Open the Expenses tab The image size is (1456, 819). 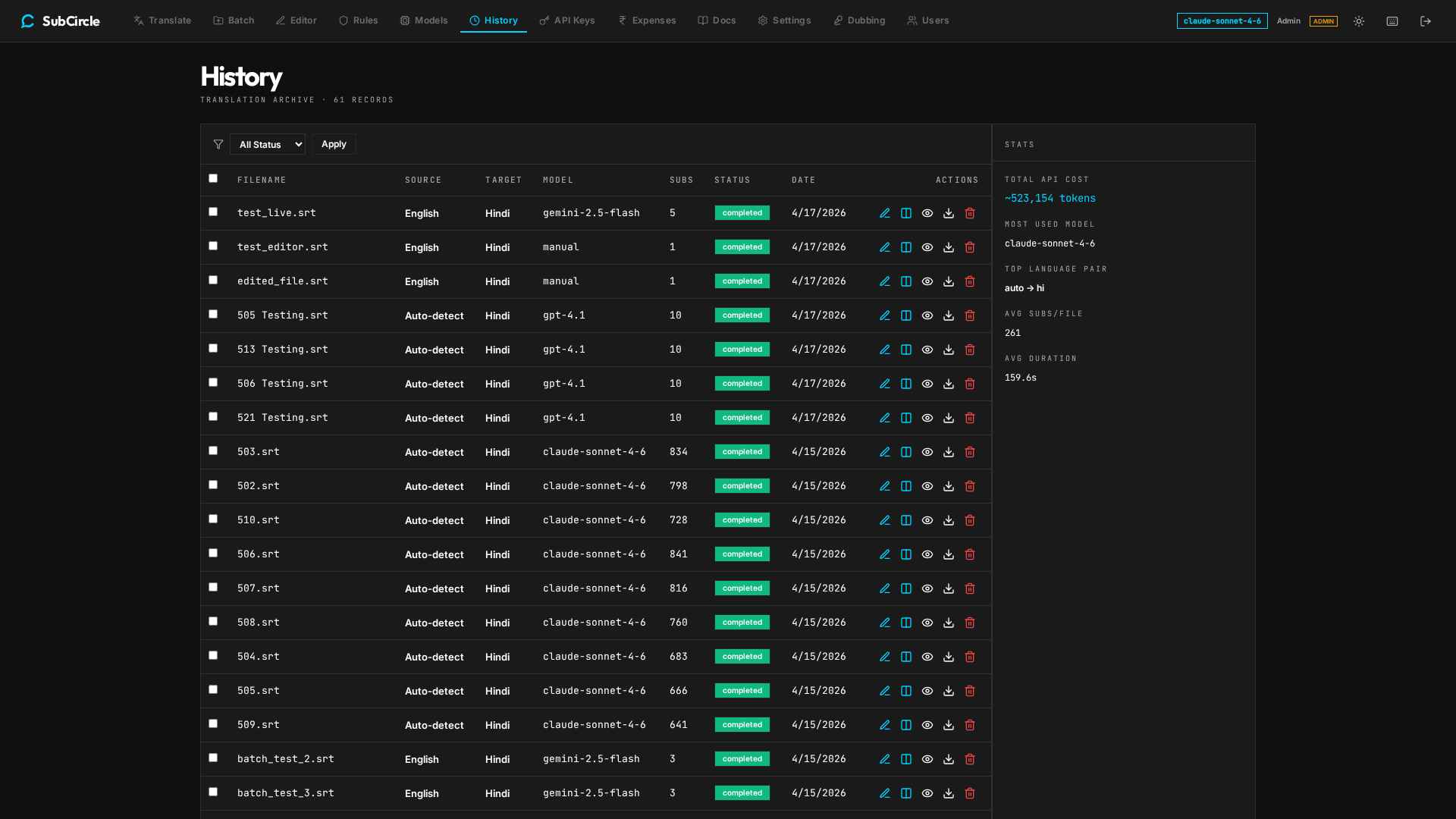[647, 20]
